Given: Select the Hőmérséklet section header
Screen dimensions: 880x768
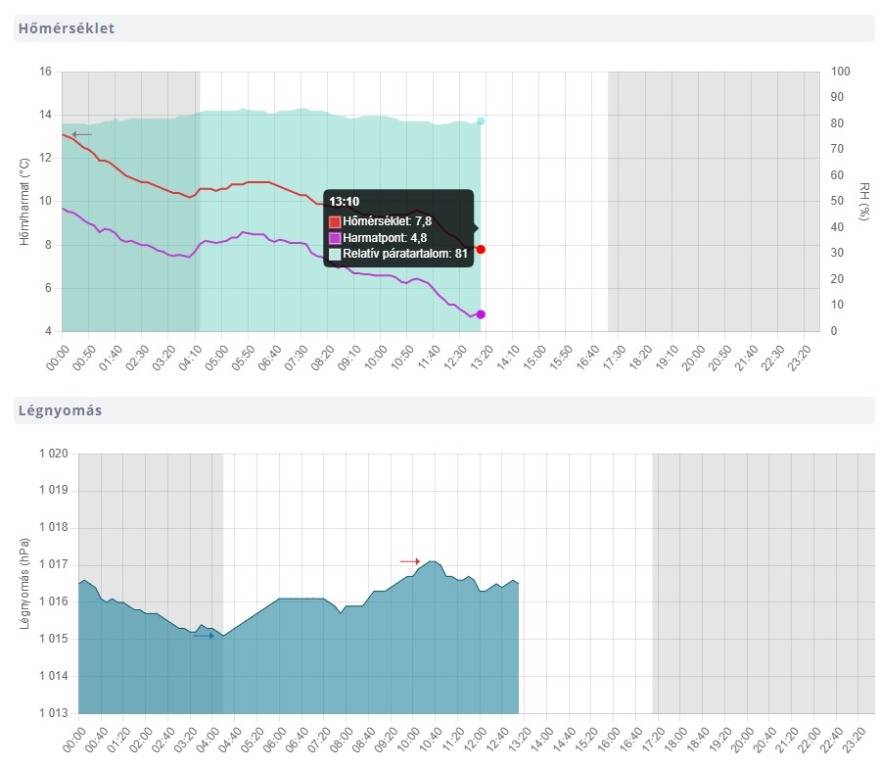Looking at the screenshot, I should click(66, 28).
